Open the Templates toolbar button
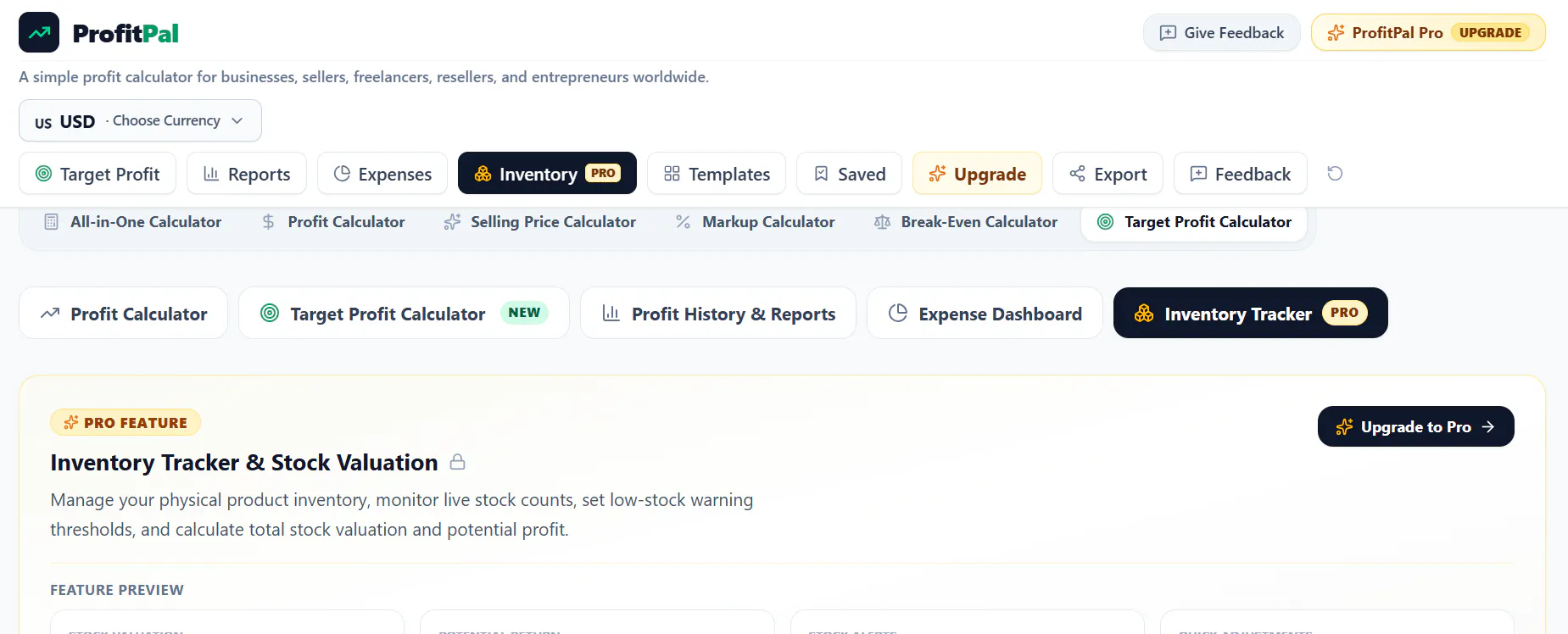 tap(717, 174)
